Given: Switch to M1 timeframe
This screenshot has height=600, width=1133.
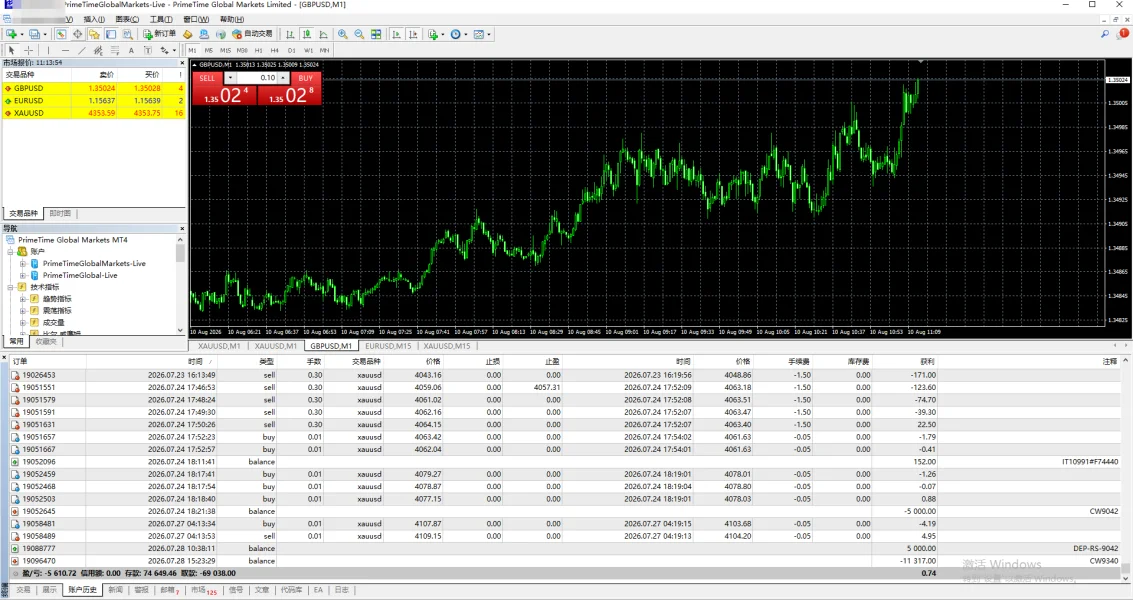Looking at the screenshot, I should click(x=192, y=51).
